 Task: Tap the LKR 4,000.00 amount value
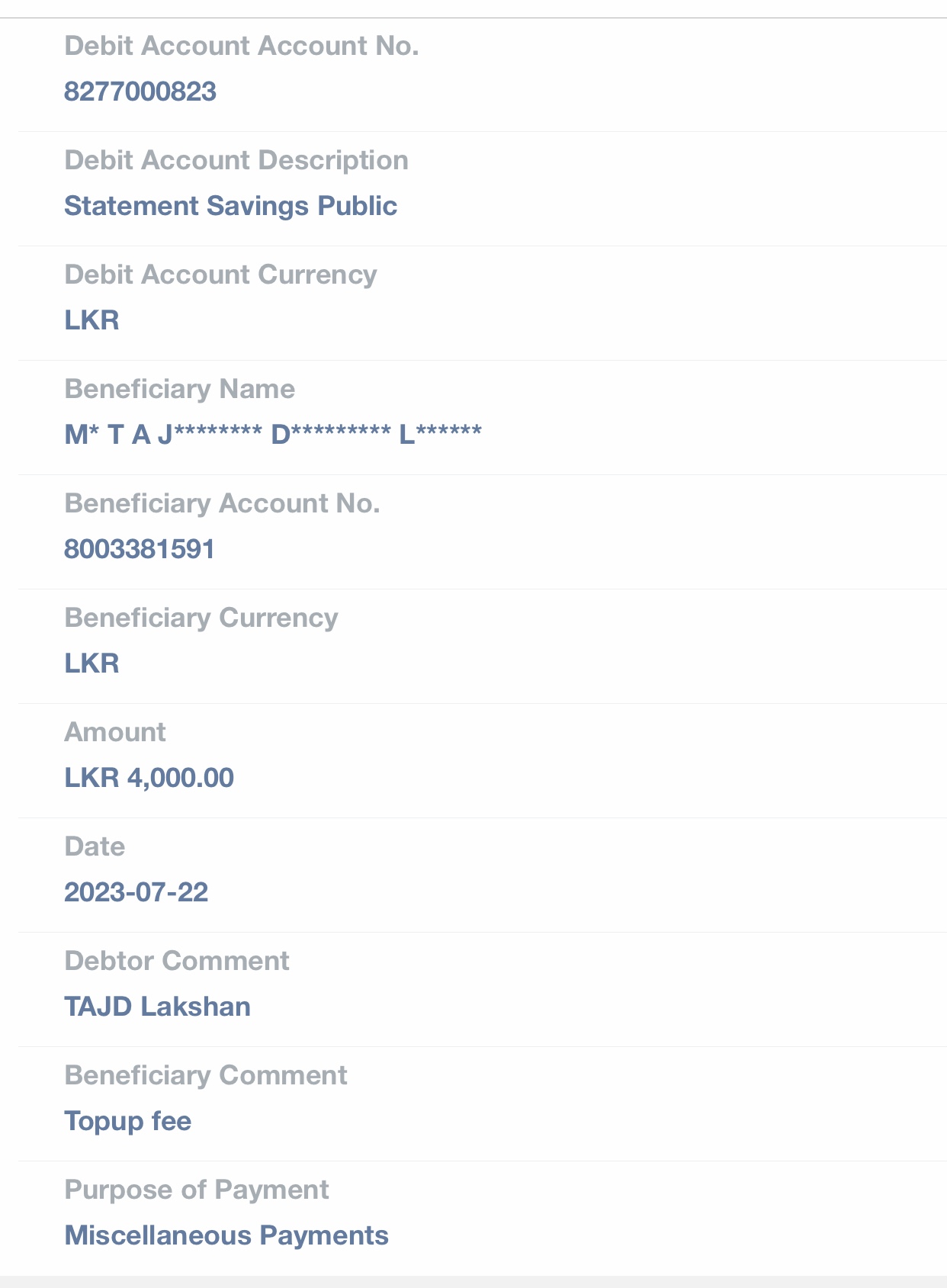tap(149, 778)
